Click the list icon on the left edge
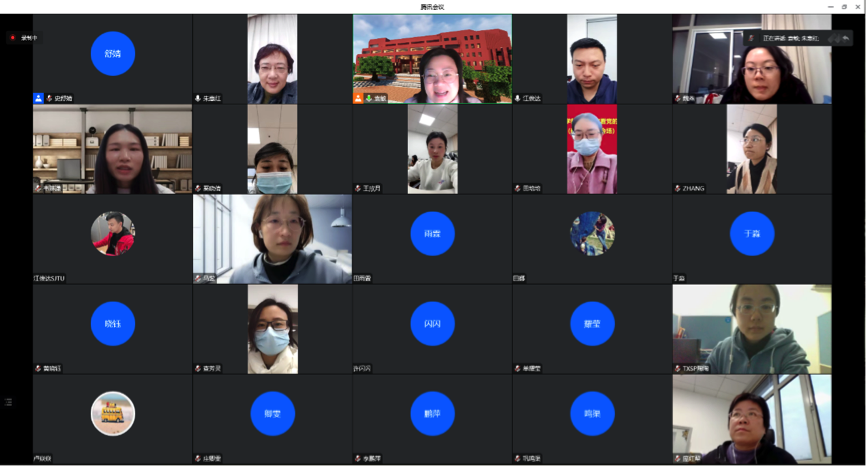This screenshot has width=866, height=466. click(x=9, y=401)
